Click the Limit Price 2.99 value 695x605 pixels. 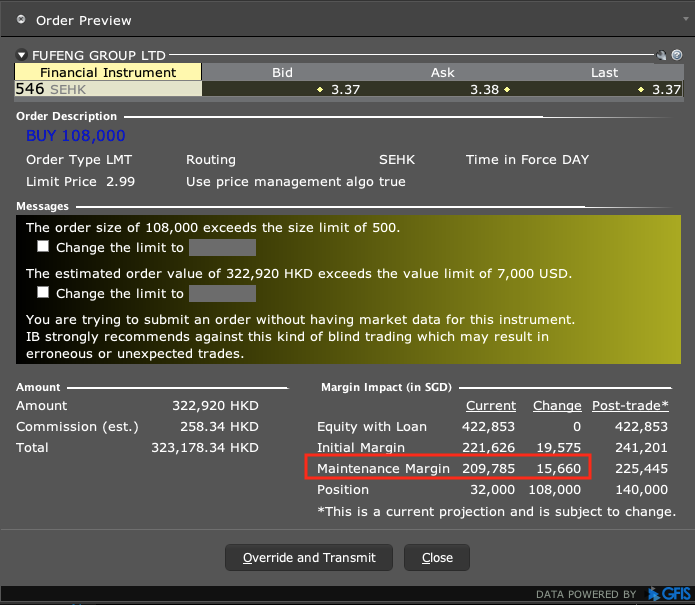pos(121,182)
